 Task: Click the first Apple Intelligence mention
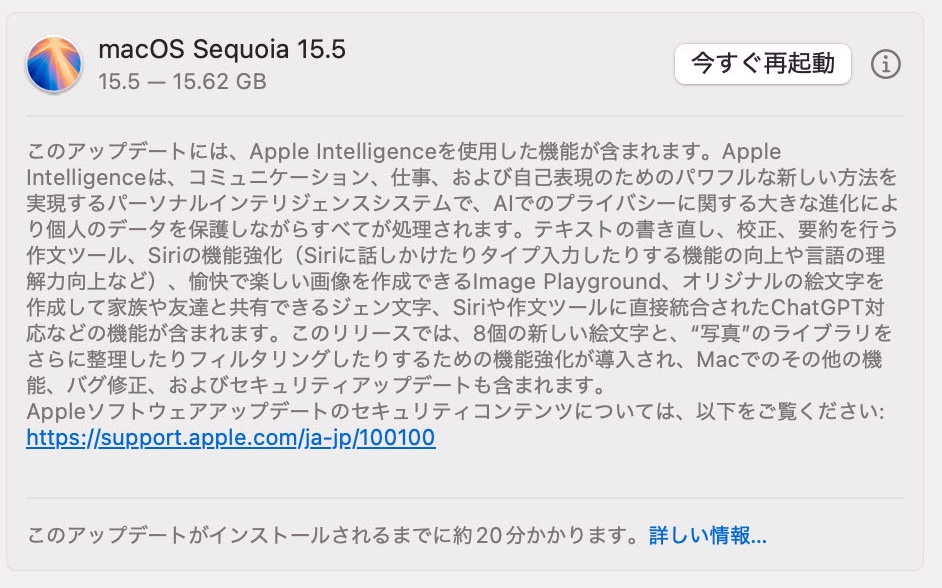(x=342, y=151)
